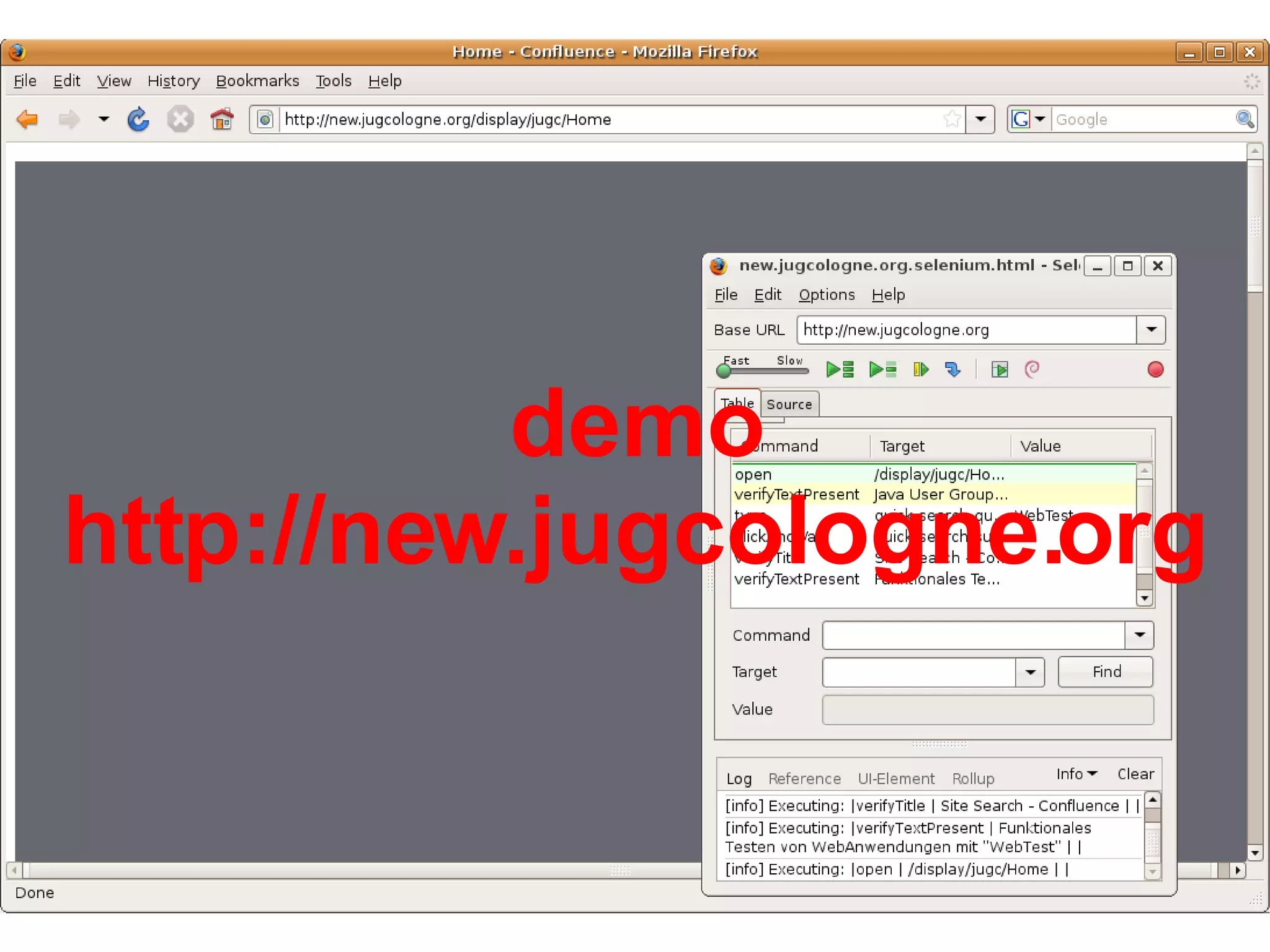Open Firefox Edit menu
1270x952 pixels.
[66, 81]
